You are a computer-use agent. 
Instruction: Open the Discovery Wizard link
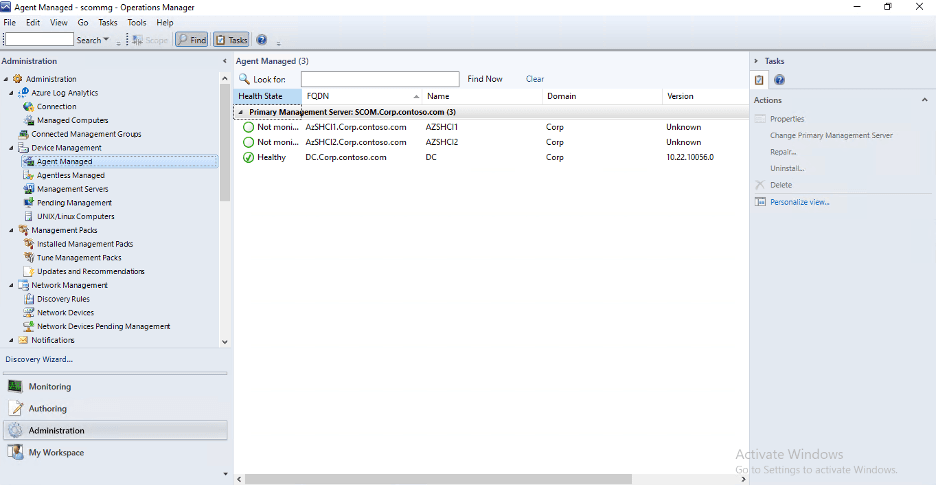point(39,359)
